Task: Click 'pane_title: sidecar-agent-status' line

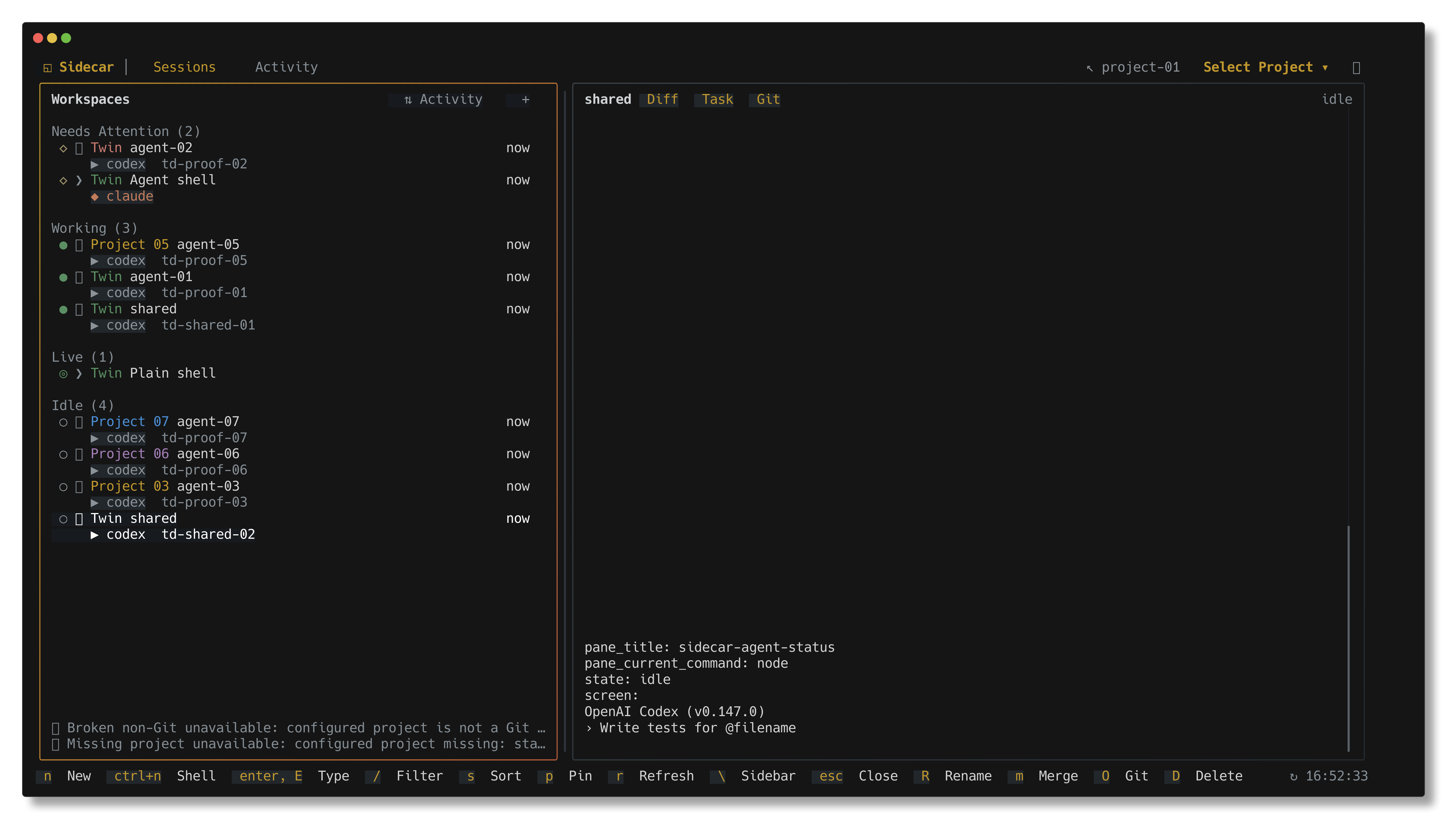Action: tap(710, 648)
